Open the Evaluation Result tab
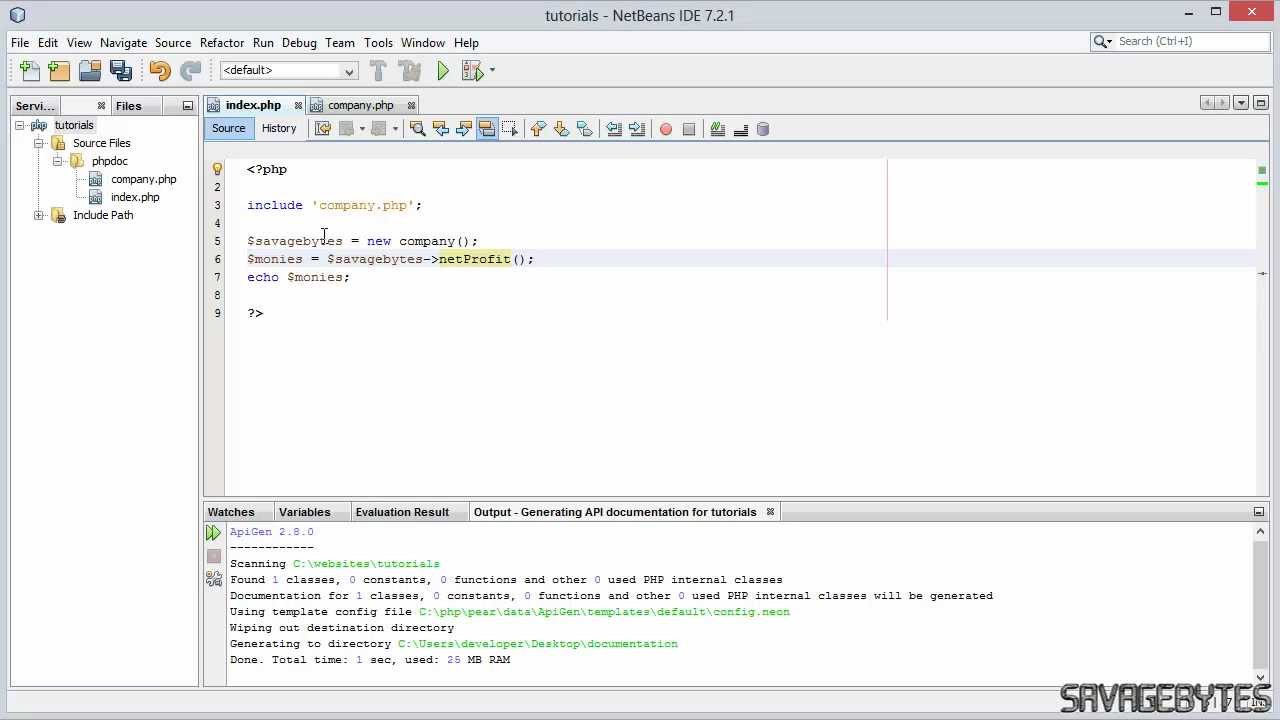Image resolution: width=1280 pixels, height=720 pixels. (402, 512)
